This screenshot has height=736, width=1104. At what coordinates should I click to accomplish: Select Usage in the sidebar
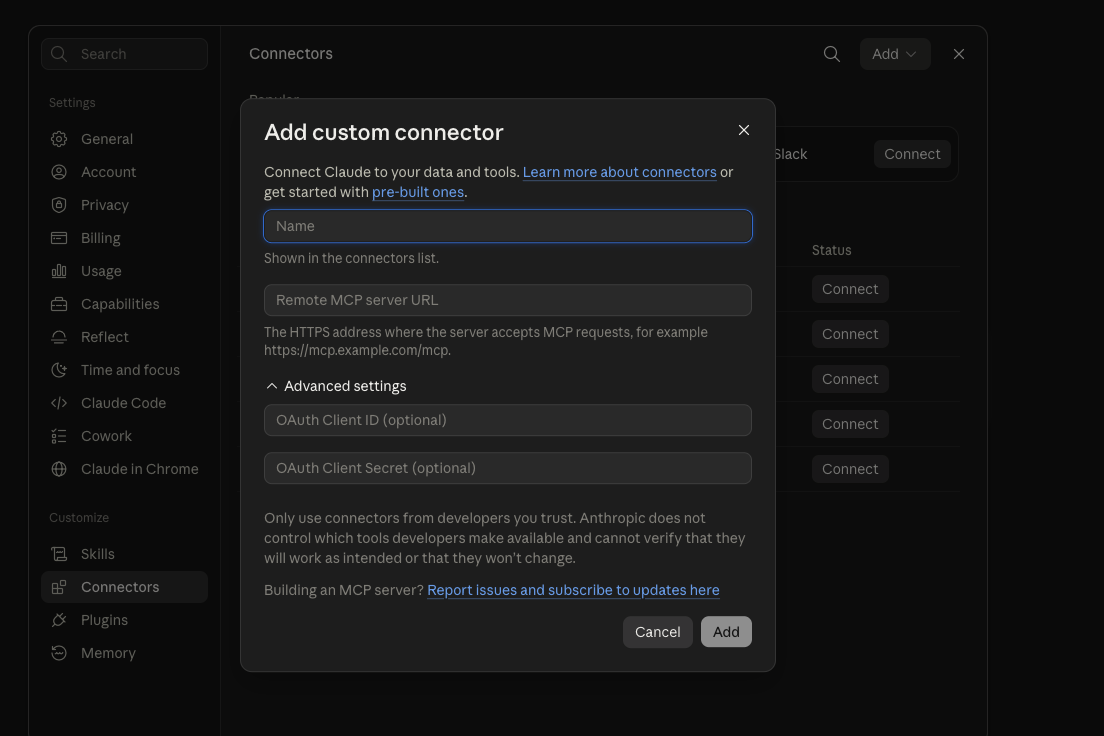pyautogui.click(x=125, y=271)
